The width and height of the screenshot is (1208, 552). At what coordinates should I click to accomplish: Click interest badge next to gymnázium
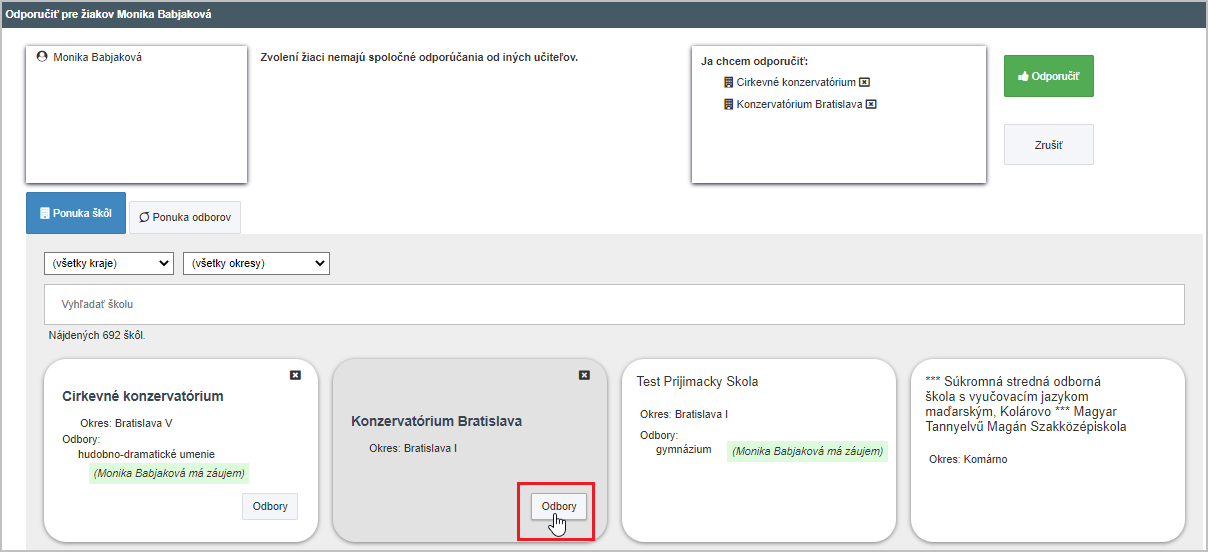click(x=808, y=452)
